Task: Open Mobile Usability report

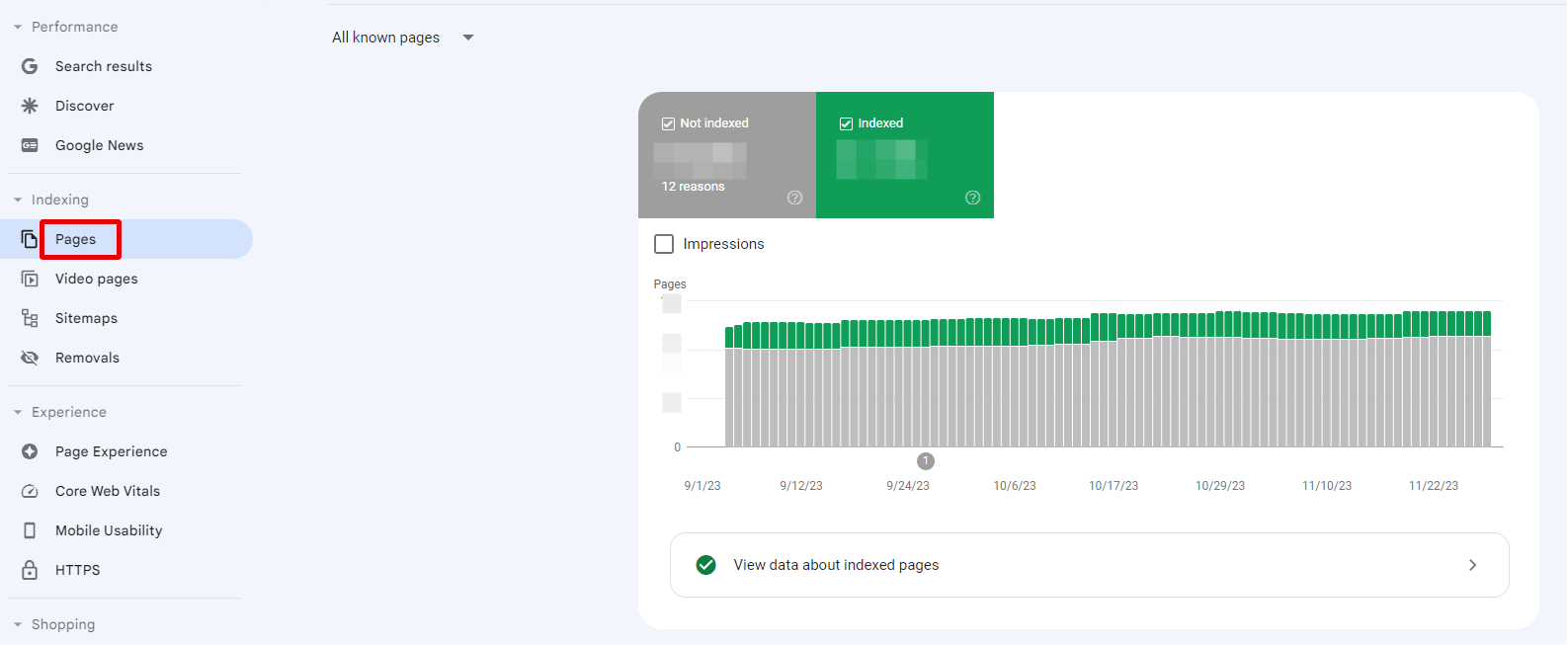Action: coord(109,530)
